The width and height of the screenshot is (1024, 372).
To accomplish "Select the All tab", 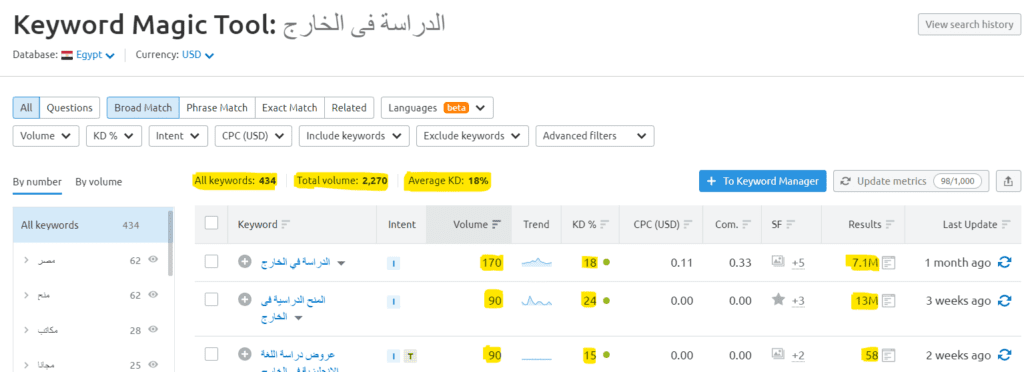I will click(26, 108).
